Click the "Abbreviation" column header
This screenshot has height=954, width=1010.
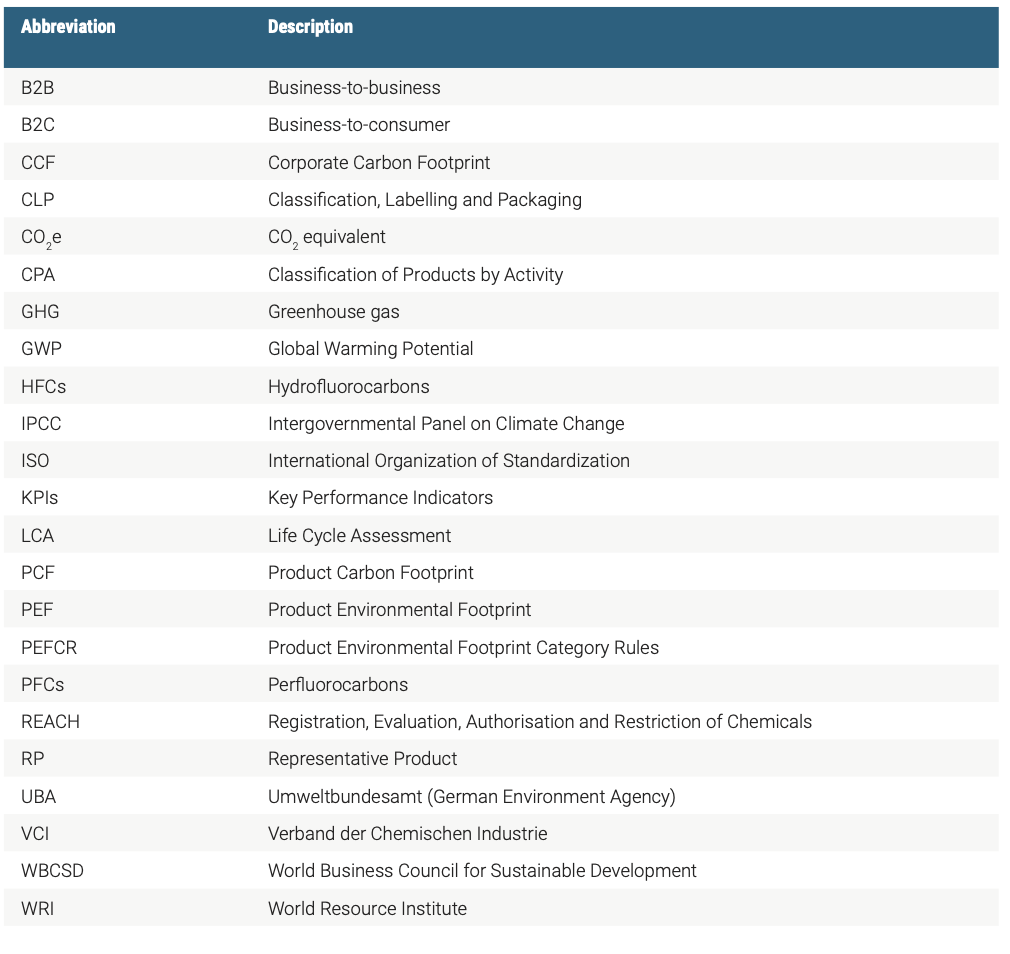click(x=68, y=26)
